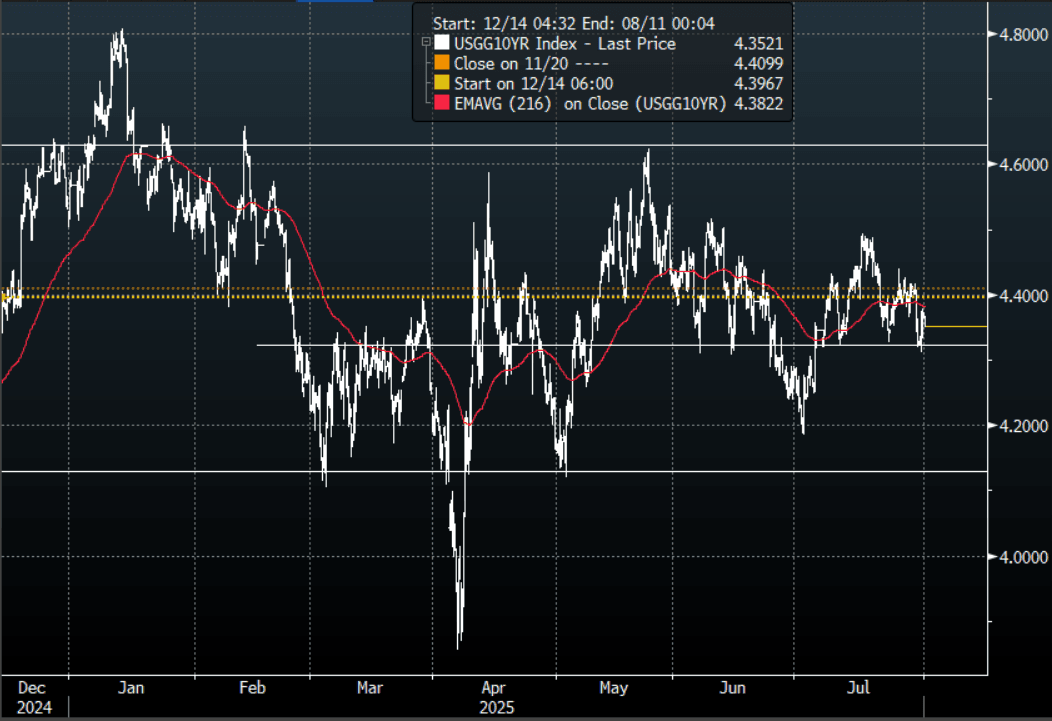1052x721 pixels.
Task: Click the Jan label on the time axis
Action: [131, 688]
